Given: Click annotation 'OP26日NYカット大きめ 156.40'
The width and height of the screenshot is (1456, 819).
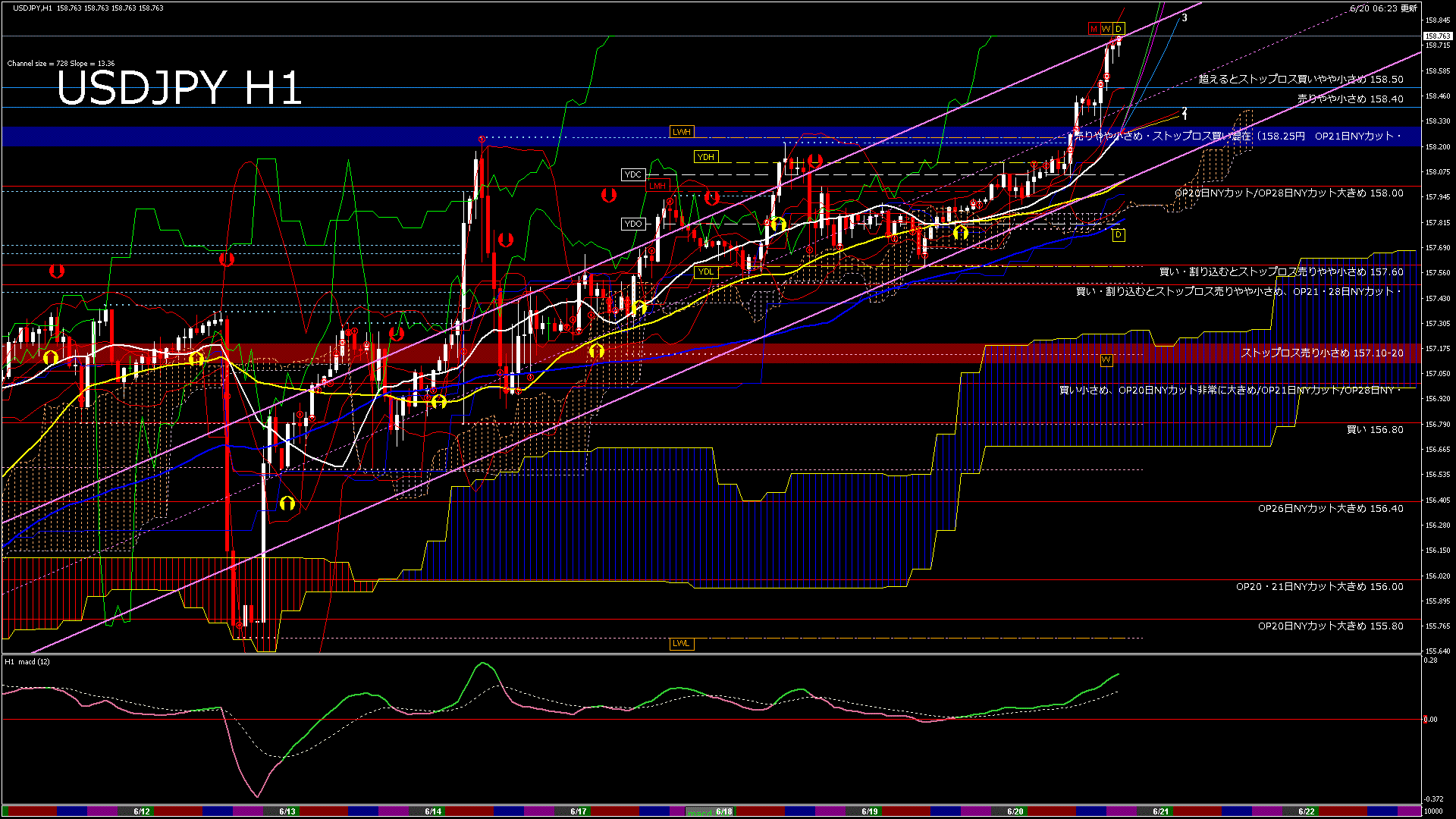Looking at the screenshot, I should [x=1330, y=509].
